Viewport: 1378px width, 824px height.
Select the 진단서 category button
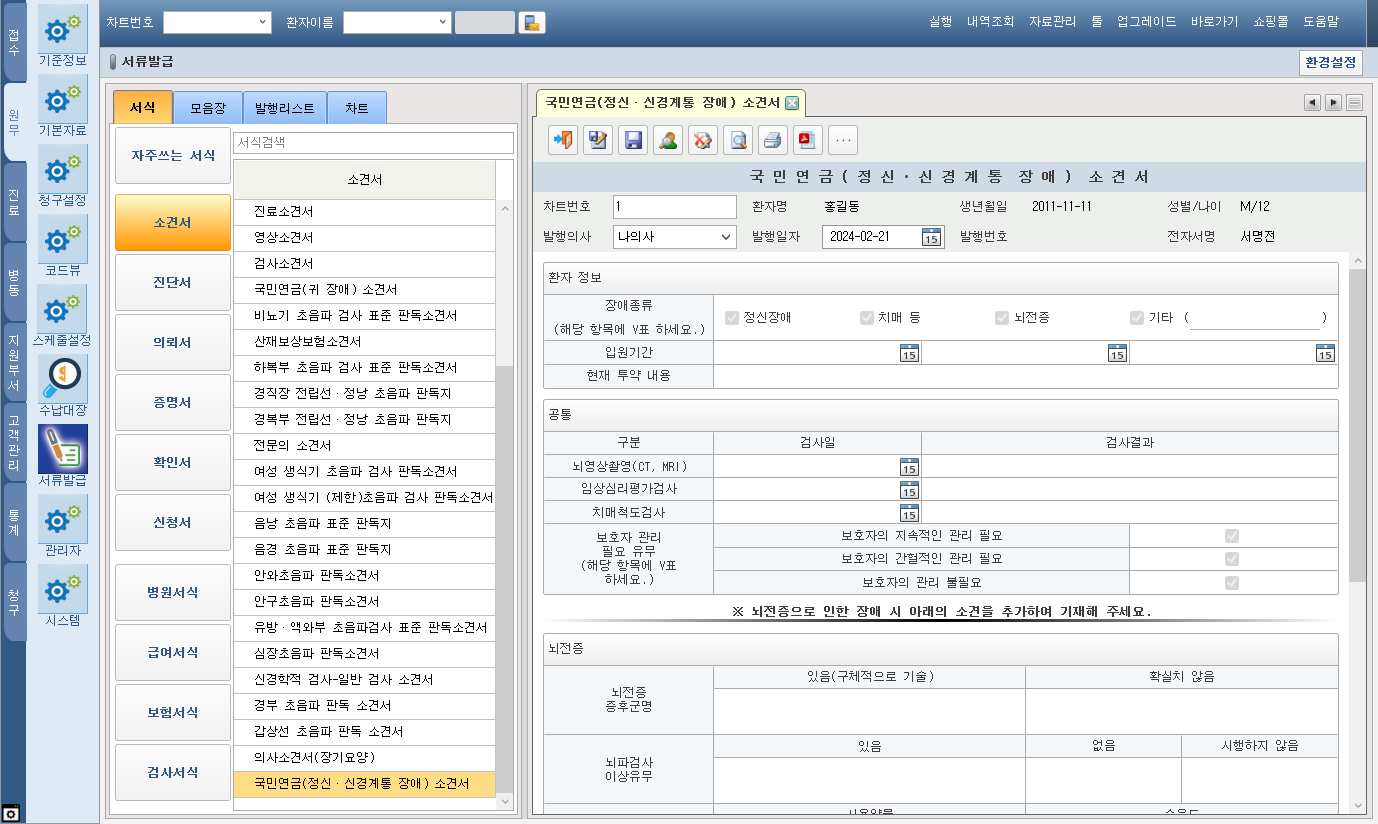pos(172,283)
